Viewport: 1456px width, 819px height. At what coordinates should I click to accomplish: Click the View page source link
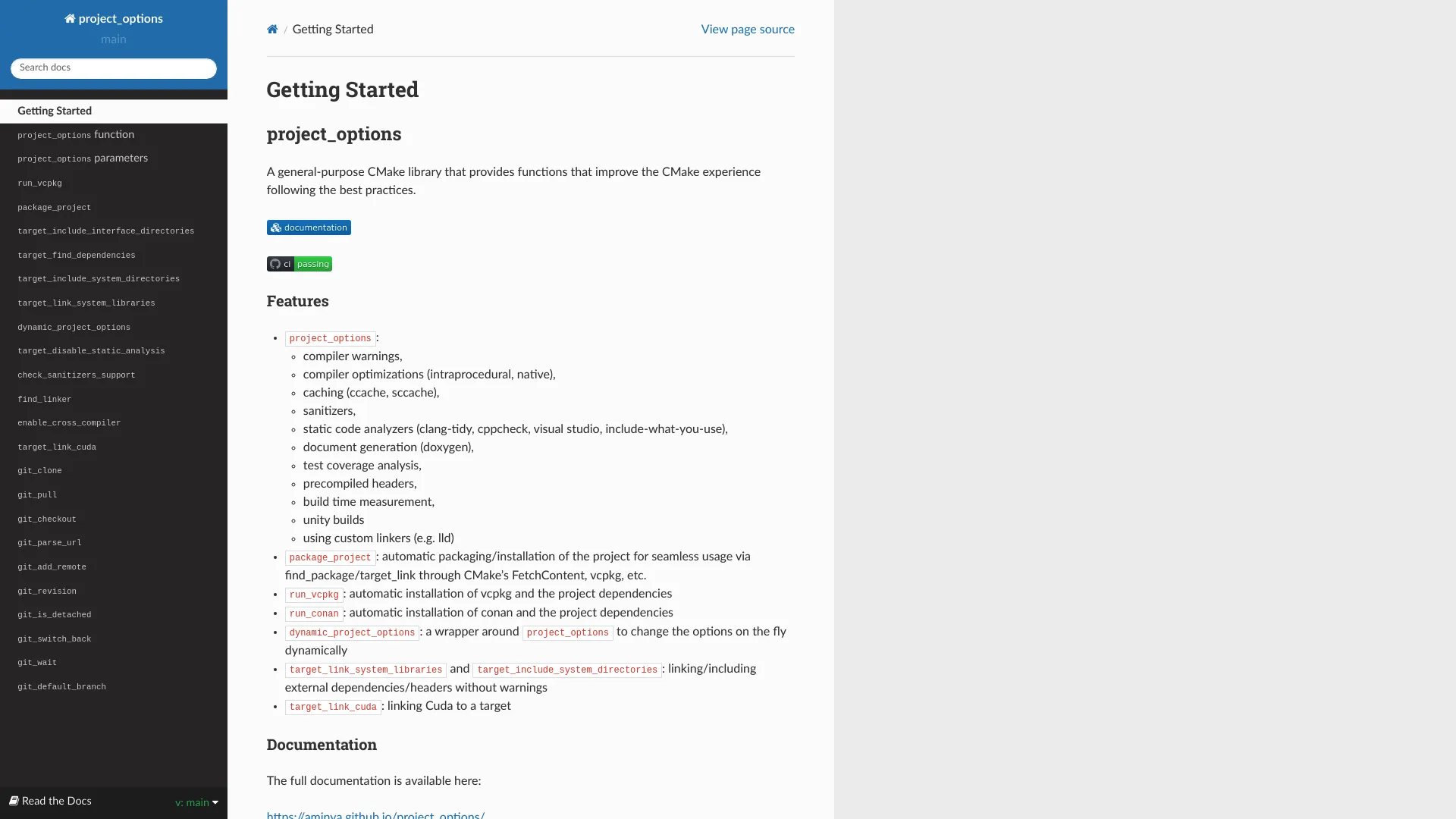[x=748, y=29]
